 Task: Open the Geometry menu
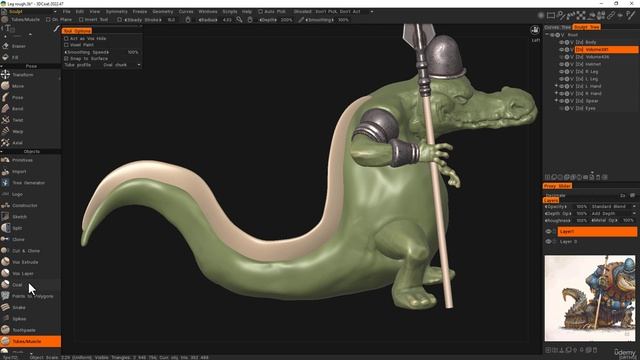[162, 12]
